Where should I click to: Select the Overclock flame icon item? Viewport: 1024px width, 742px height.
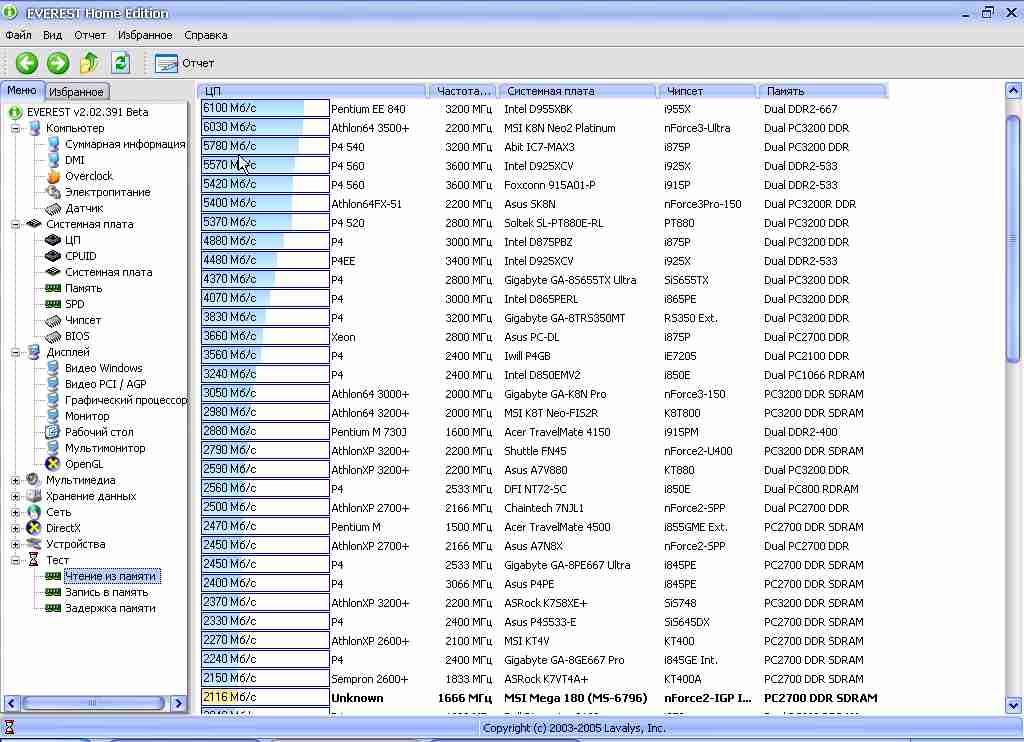click(x=89, y=176)
